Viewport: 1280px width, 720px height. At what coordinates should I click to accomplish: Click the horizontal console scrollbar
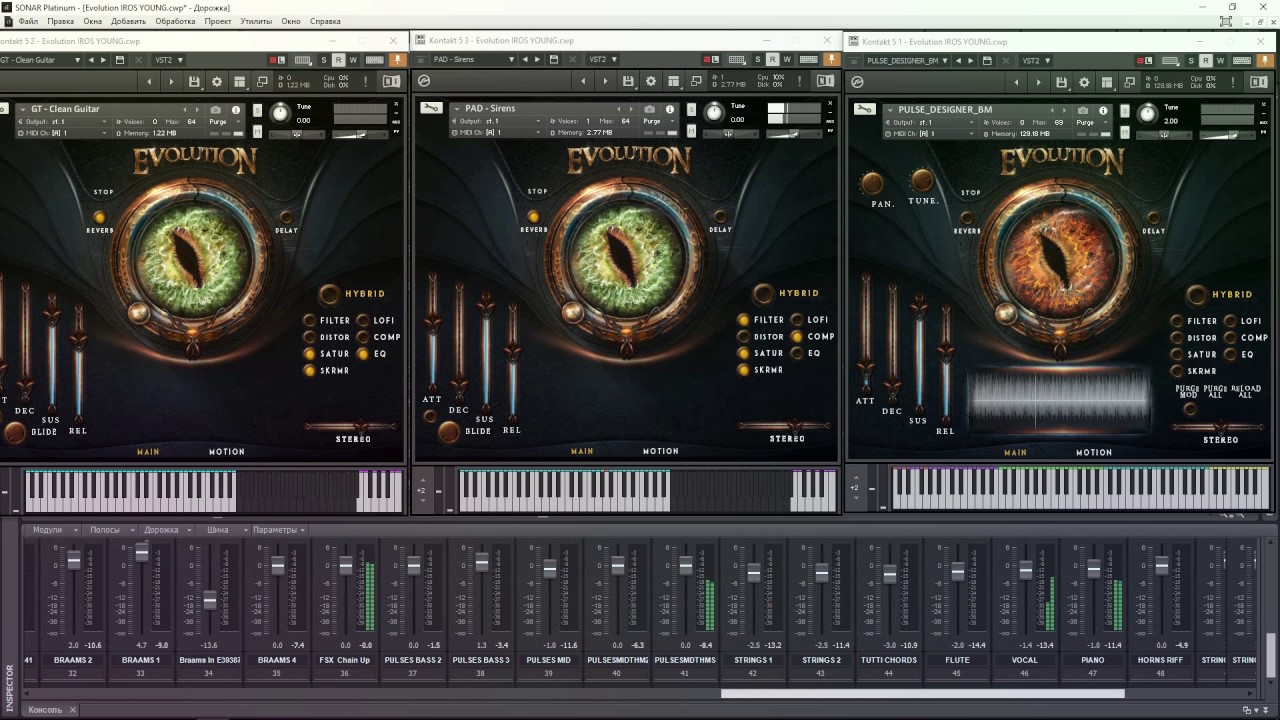922,693
